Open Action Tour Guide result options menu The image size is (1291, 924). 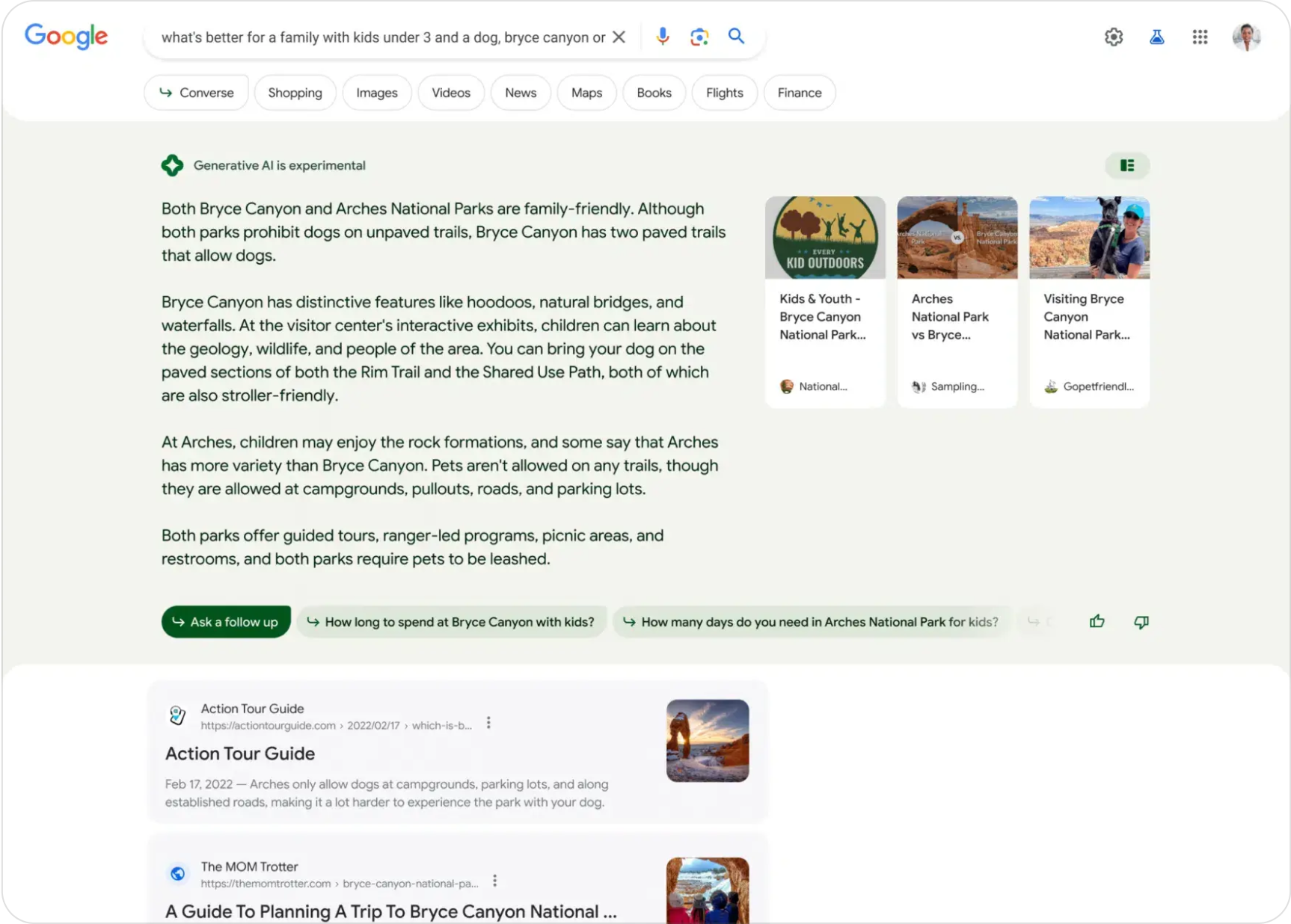point(488,723)
